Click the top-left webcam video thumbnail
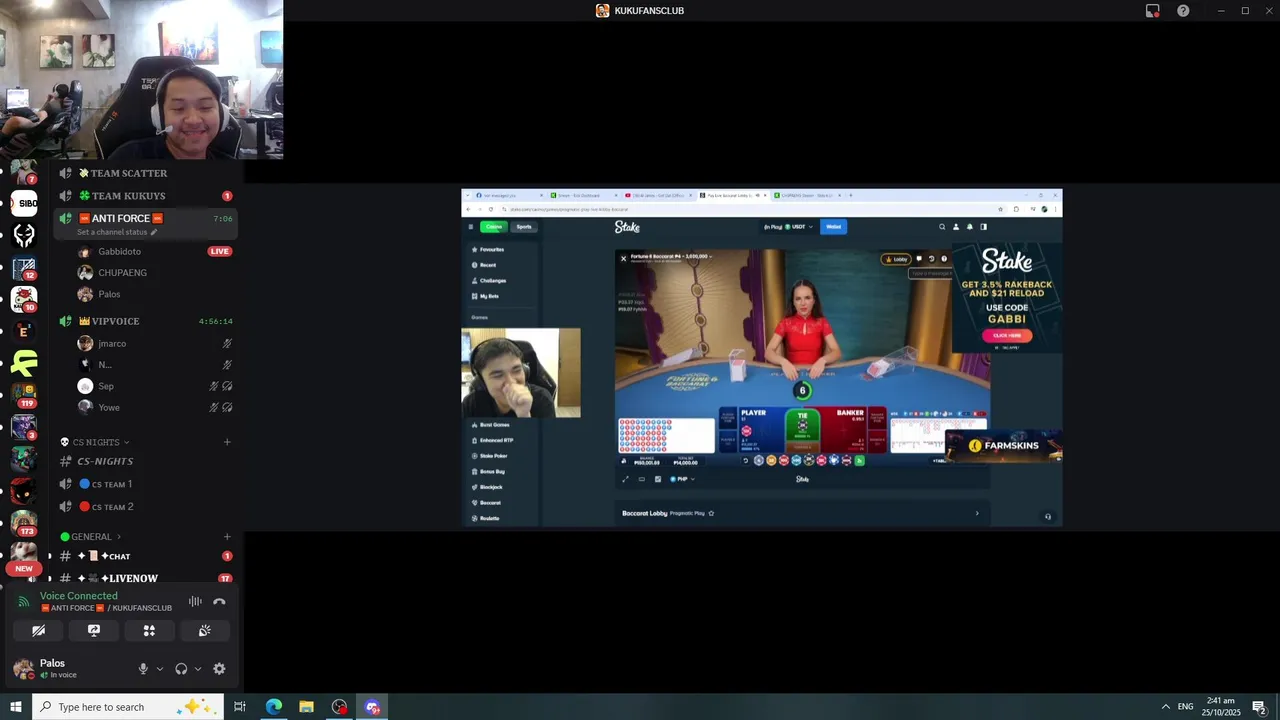 (142, 79)
